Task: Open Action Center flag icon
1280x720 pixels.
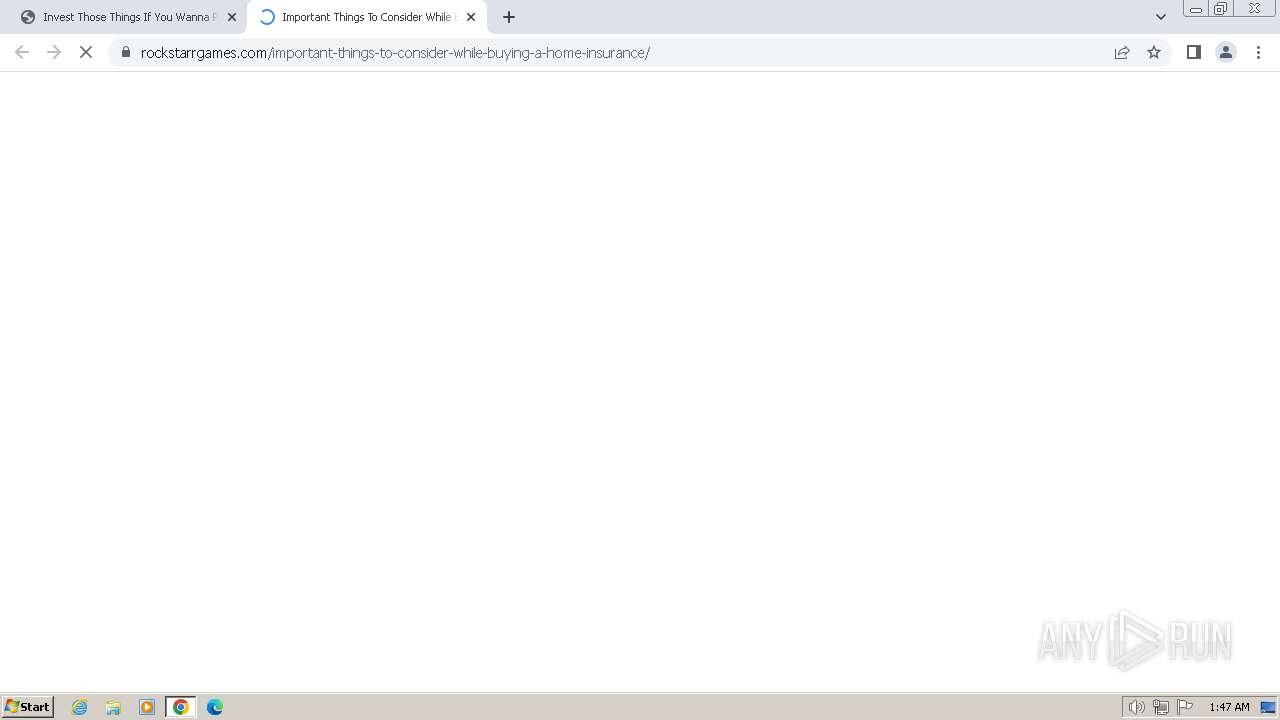Action: coord(1185,707)
